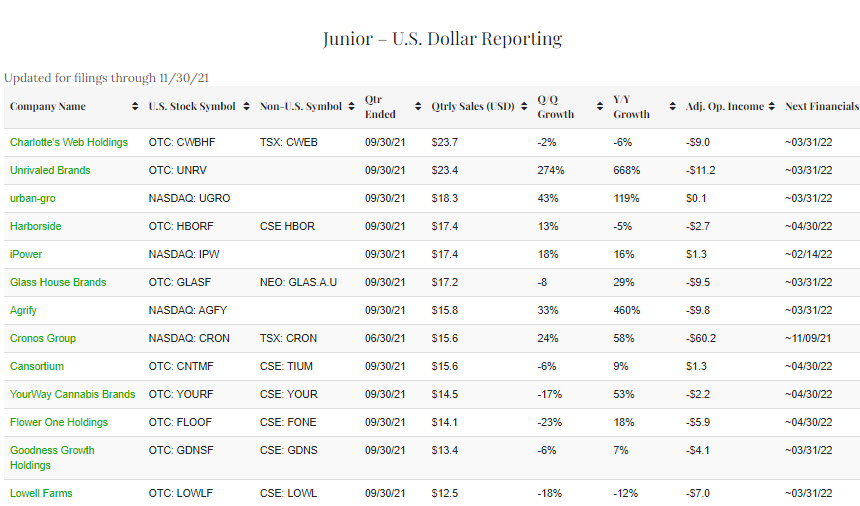Image resolution: width=860 pixels, height=506 pixels.
Task: Open the Unrivaled Brands company link
Action: click(x=50, y=170)
